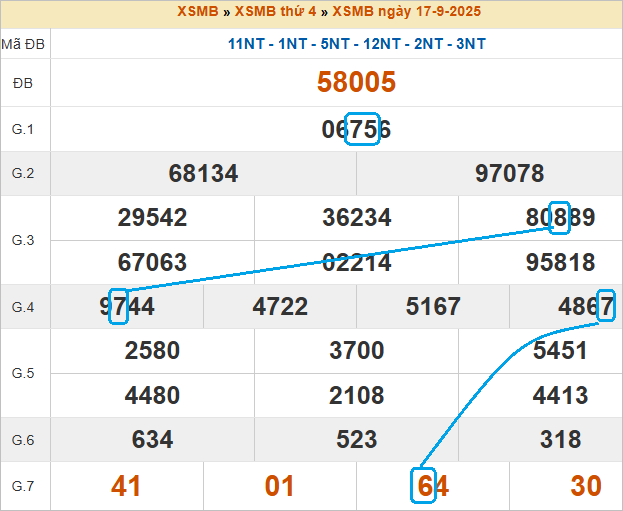Click the highlighted digit 7 in 9744
Viewport: 623px width, 511px height.
coord(119,307)
